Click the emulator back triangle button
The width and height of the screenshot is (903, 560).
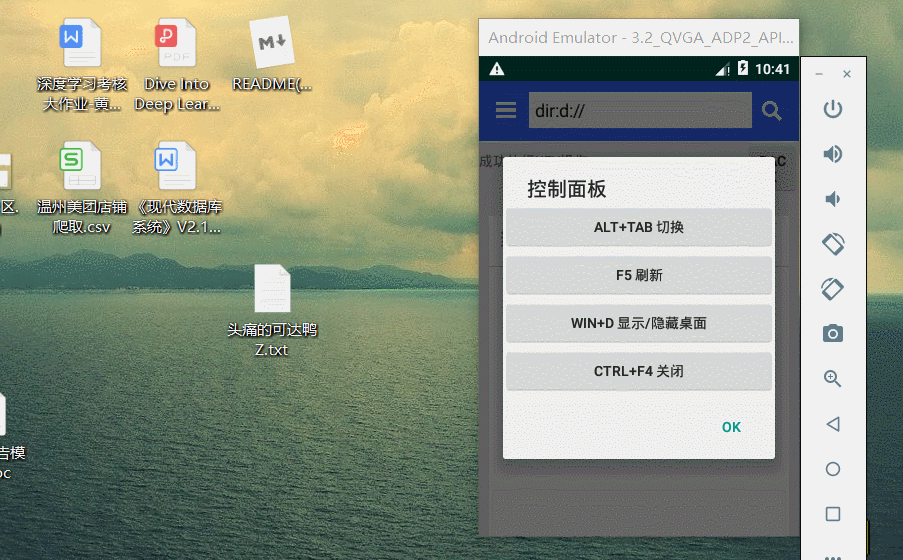(833, 424)
